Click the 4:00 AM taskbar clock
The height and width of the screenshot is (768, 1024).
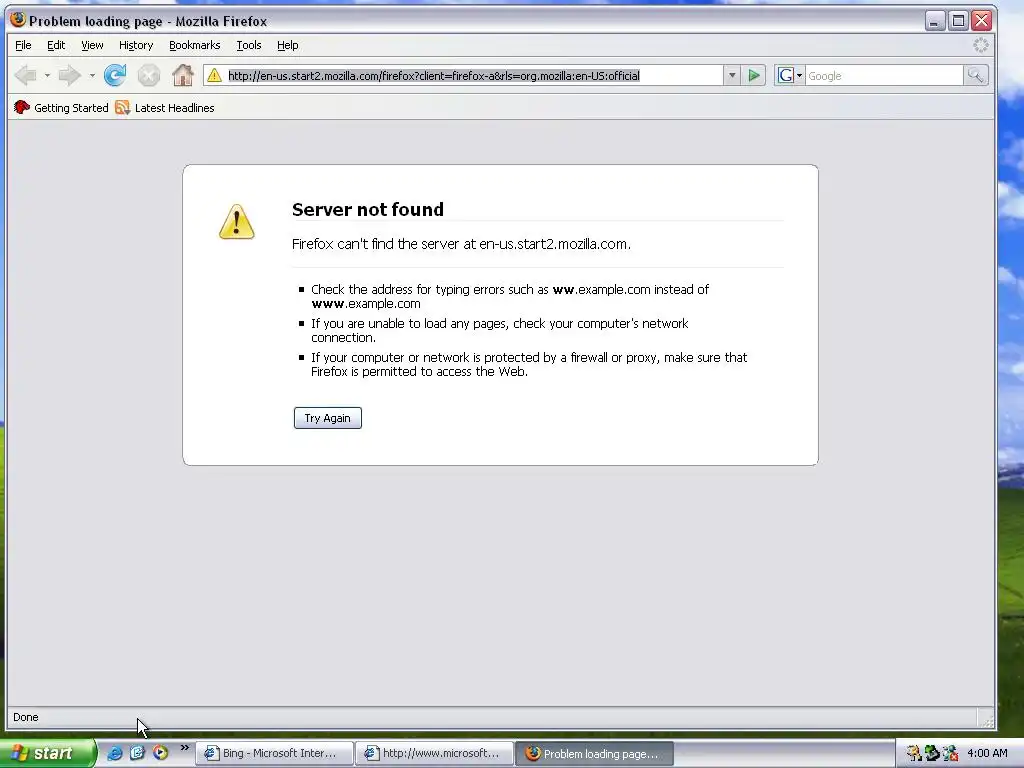click(987, 753)
